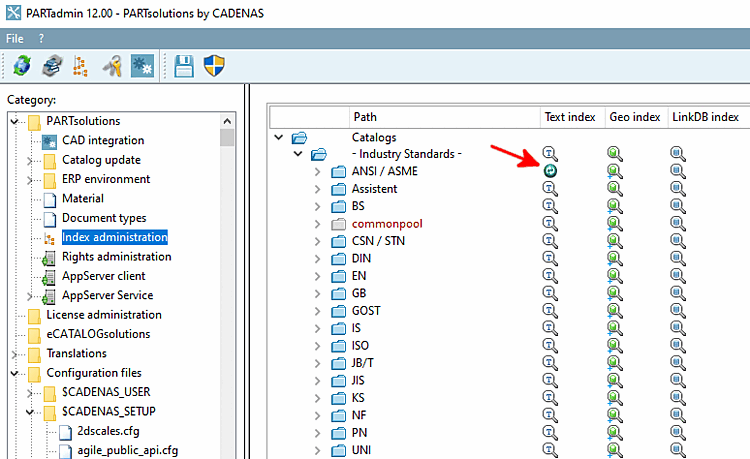Click LinkDB index icon for commonpool row
This screenshot has width=750, height=459.
pyautogui.click(x=678, y=223)
